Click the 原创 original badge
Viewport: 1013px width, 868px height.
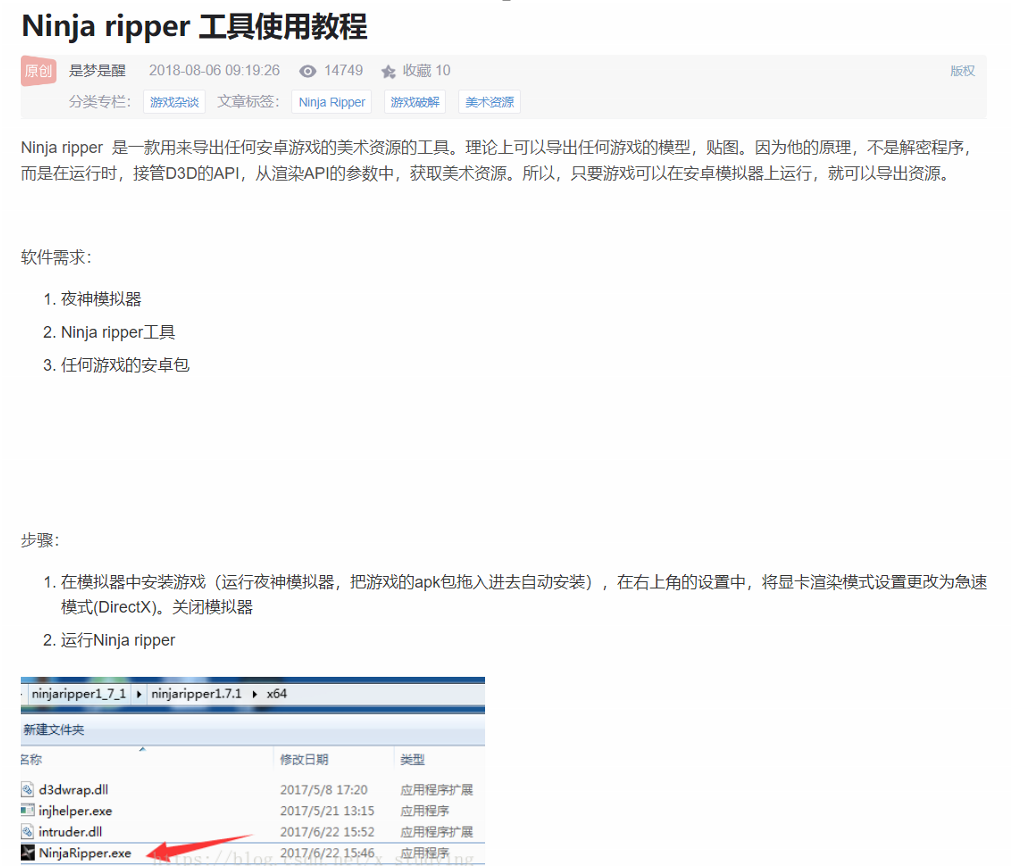(39, 70)
